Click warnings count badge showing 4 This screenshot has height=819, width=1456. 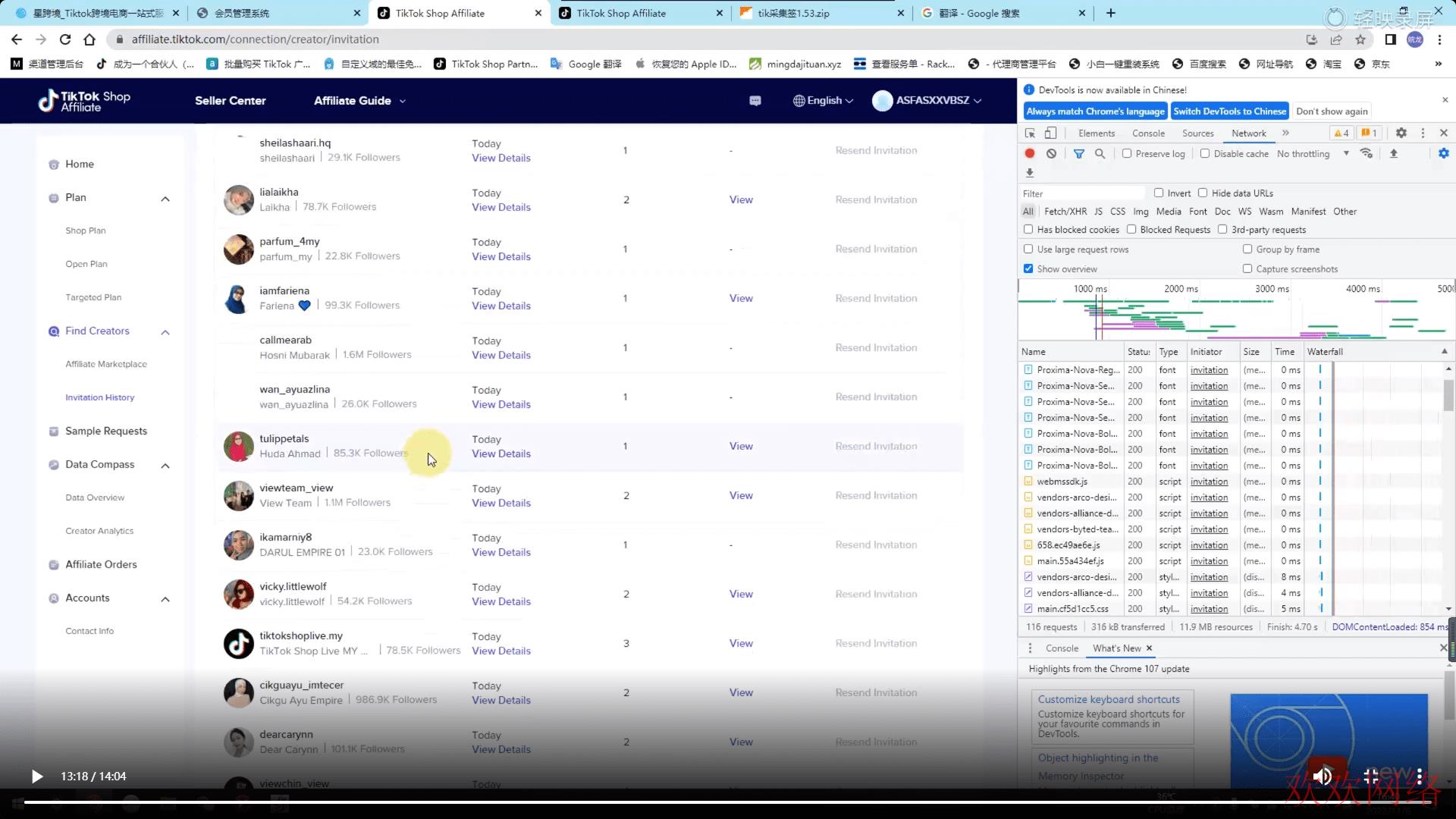1341,133
